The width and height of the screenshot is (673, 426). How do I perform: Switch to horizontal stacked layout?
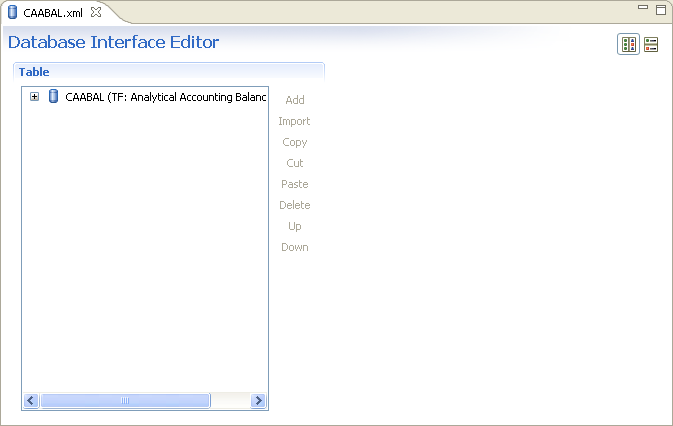651,45
